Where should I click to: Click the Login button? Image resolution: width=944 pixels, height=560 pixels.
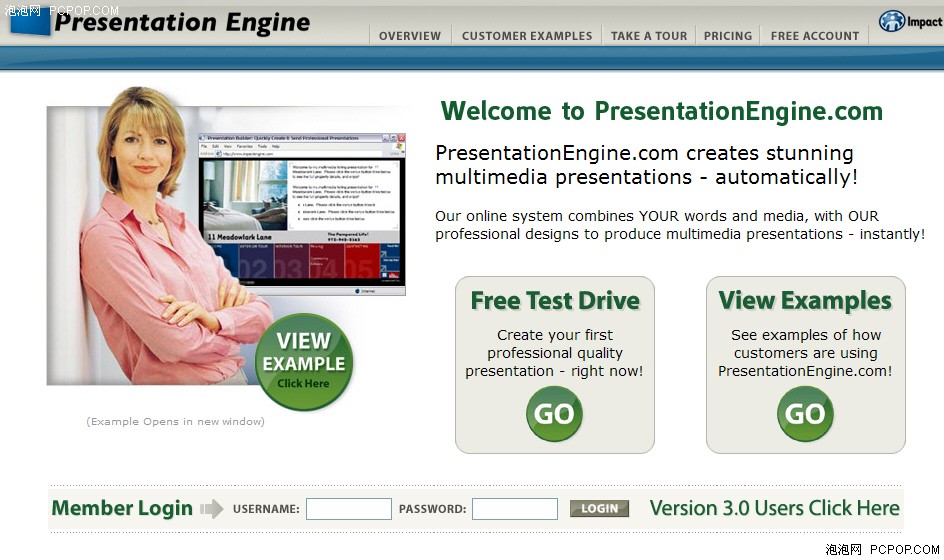[x=599, y=509]
